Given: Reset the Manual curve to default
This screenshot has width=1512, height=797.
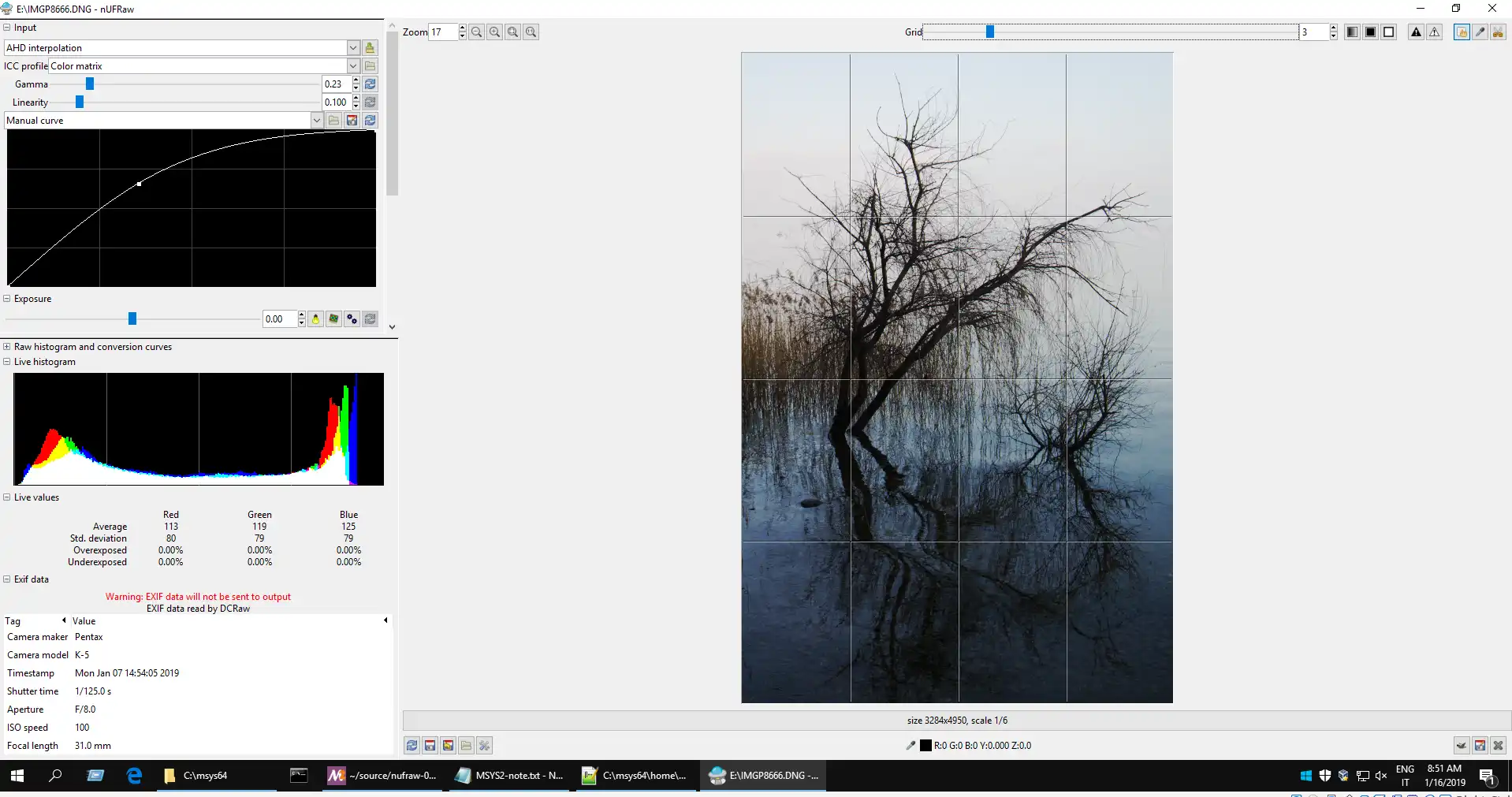Looking at the screenshot, I should click(370, 121).
